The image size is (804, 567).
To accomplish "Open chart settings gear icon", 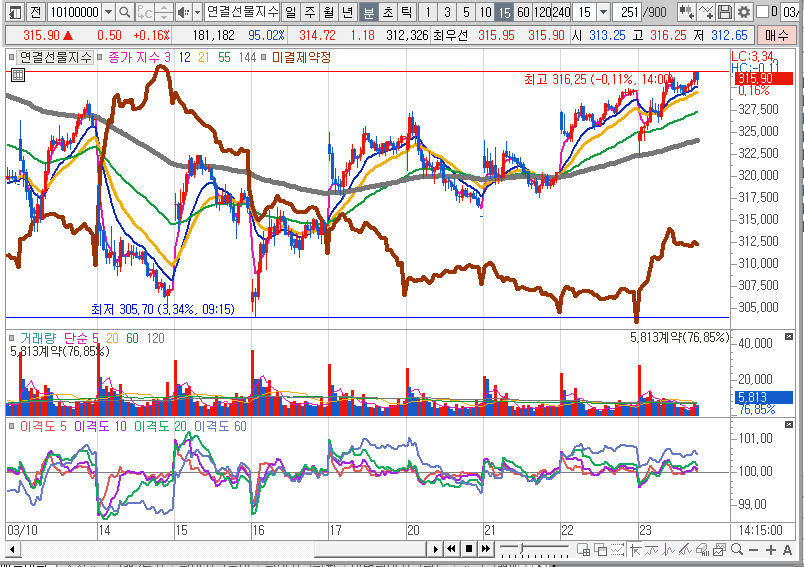I will coord(743,12).
